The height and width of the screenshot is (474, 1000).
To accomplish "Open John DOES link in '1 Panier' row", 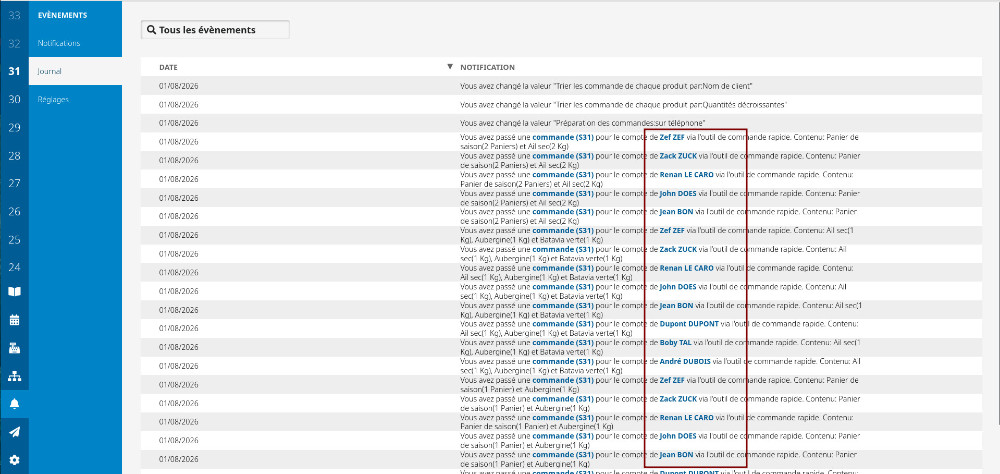I will 678,436.
